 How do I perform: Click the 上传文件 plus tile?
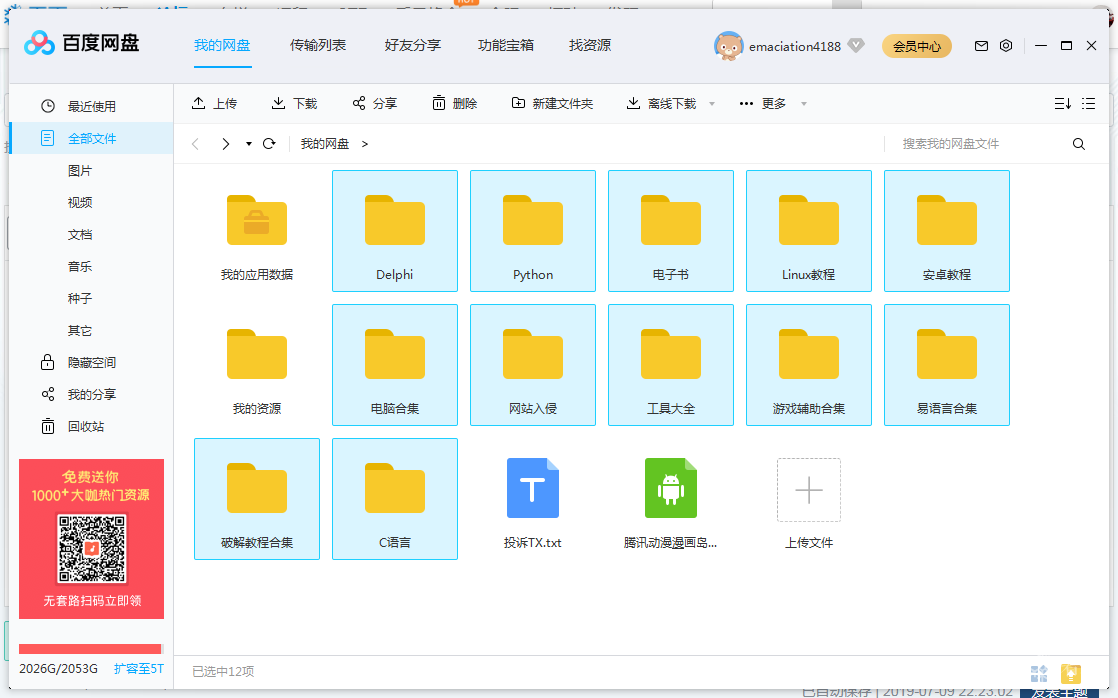pyautogui.click(x=809, y=491)
